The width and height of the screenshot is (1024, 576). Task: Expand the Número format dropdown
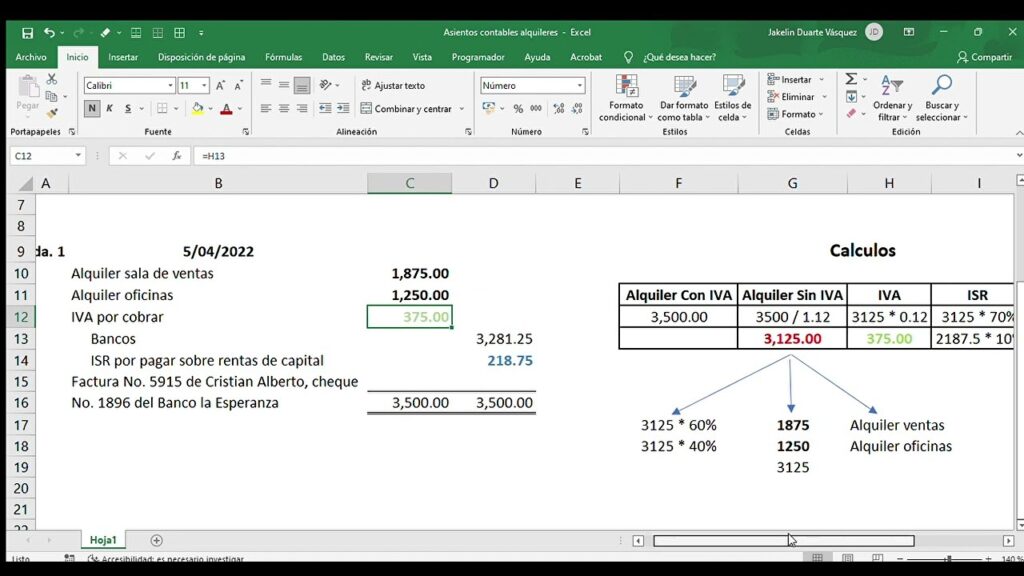pyautogui.click(x=579, y=86)
